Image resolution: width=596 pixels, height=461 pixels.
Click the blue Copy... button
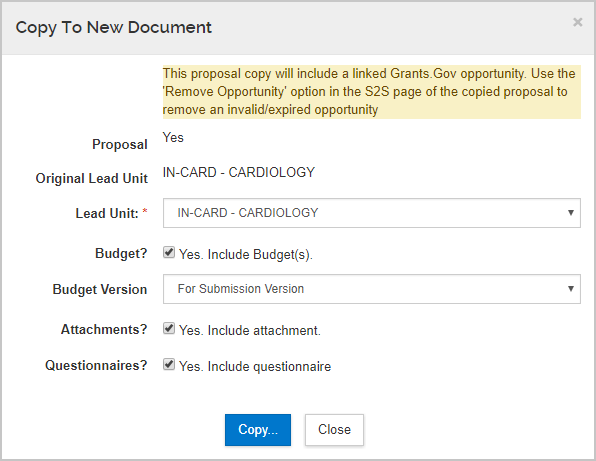258,430
